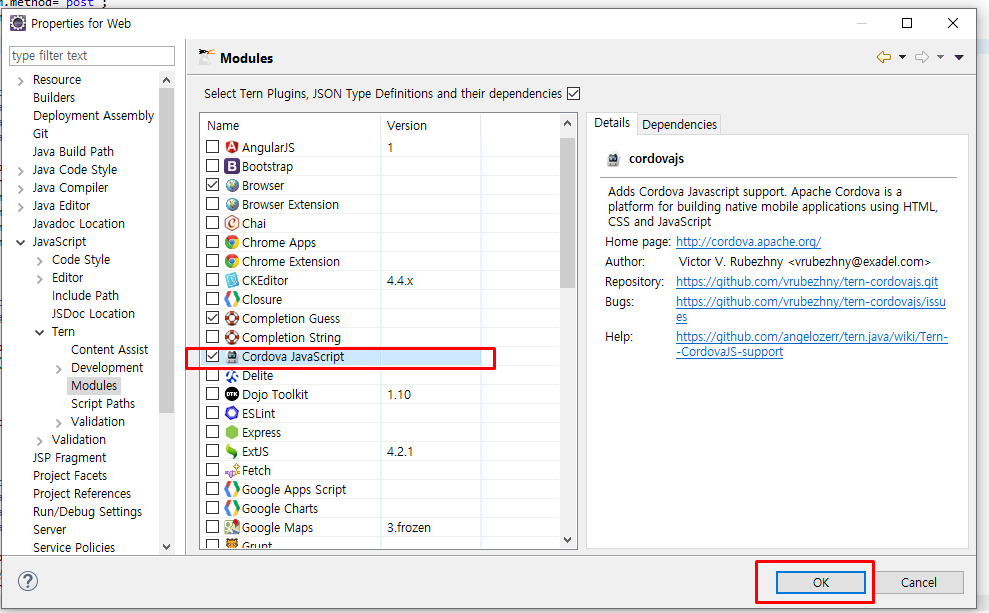Check the Dojo Toolkit checkbox
Screen dimensions: 989x613
[x=213, y=394]
